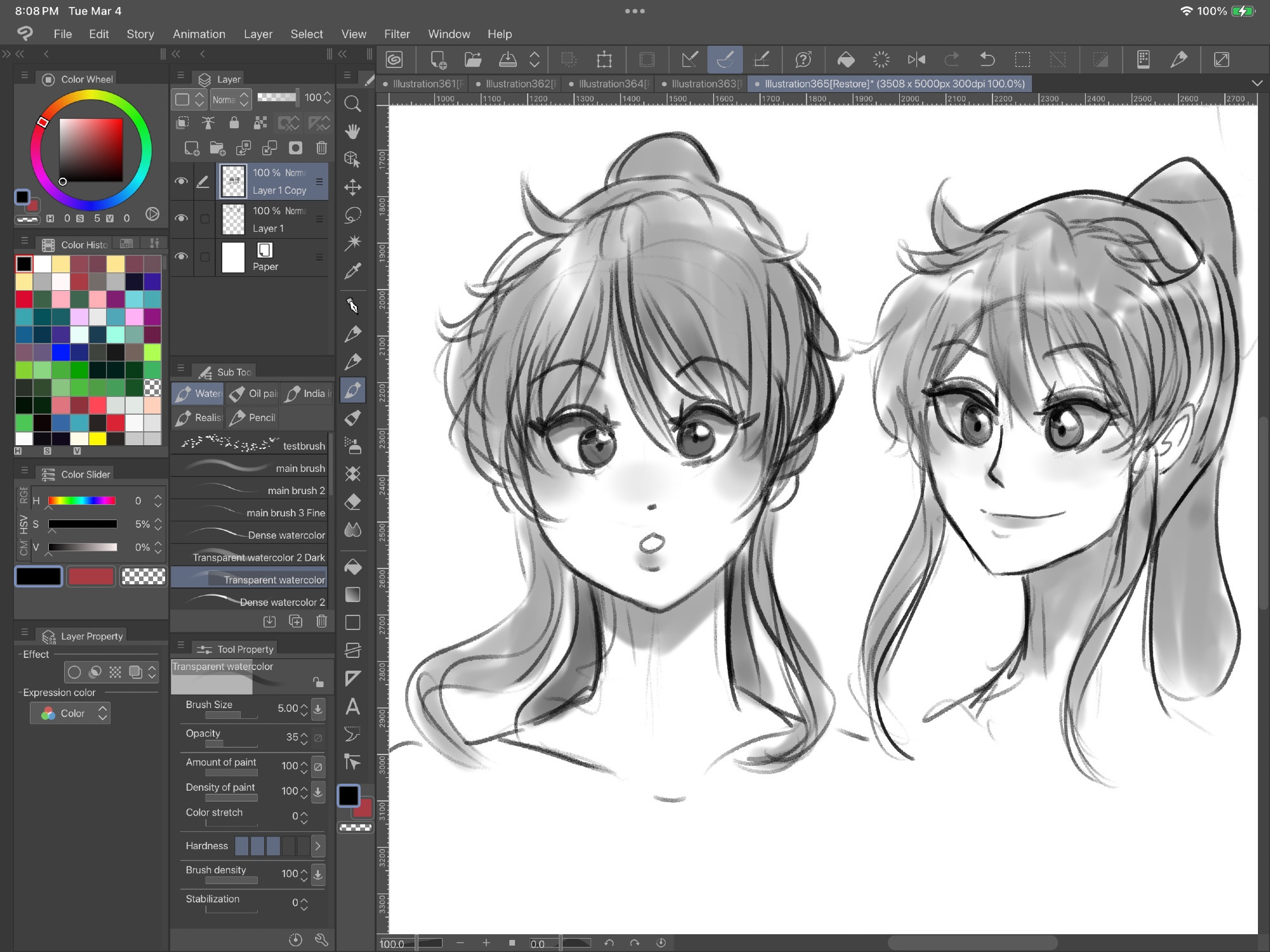Select the Airbrush tool
1270x952 pixels.
(352, 446)
